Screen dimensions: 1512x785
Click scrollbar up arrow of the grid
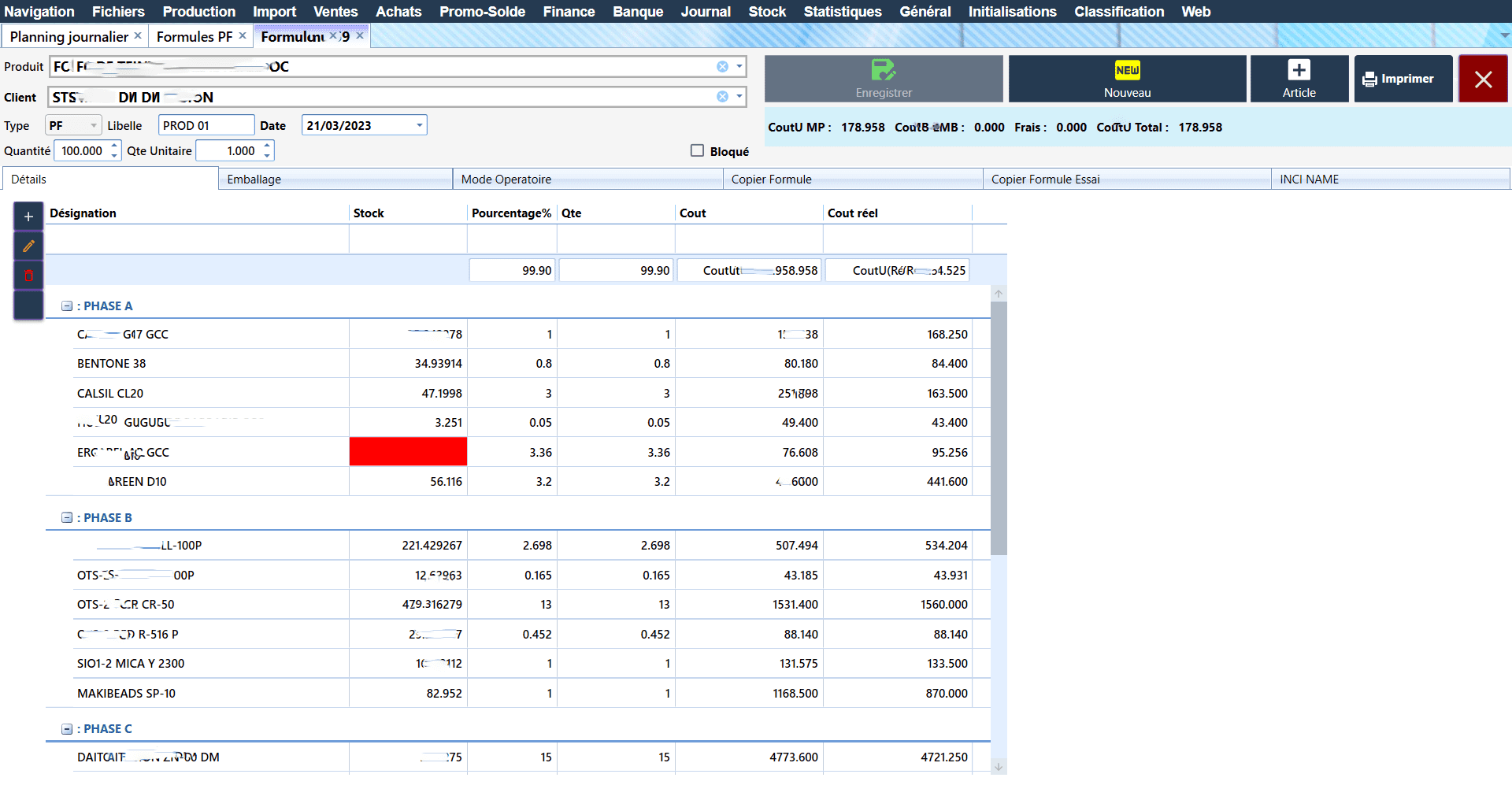(x=999, y=294)
